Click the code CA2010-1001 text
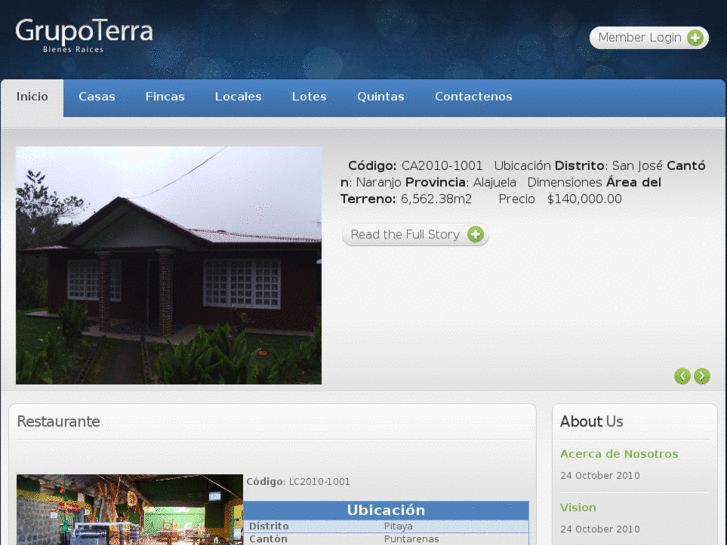Image resolution: width=727 pixels, height=545 pixels. pyautogui.click(x=442, y=166)
